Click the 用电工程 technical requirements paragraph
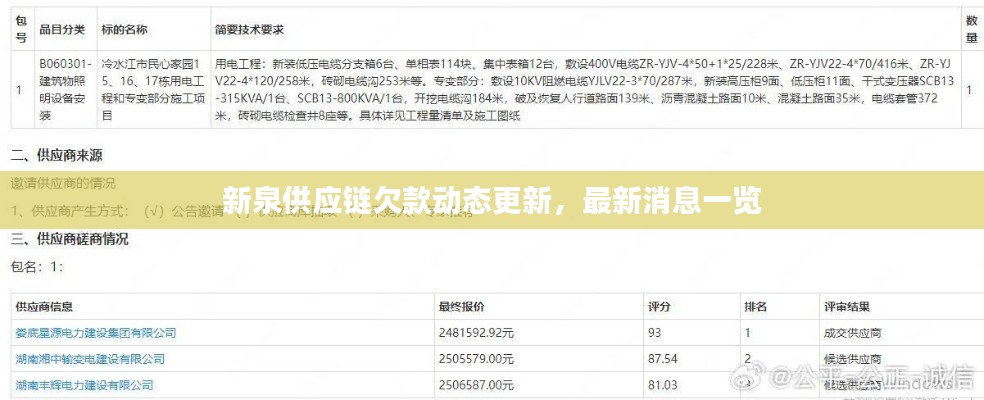The width and height of the screenshot is (984, 400). [584, 90]
